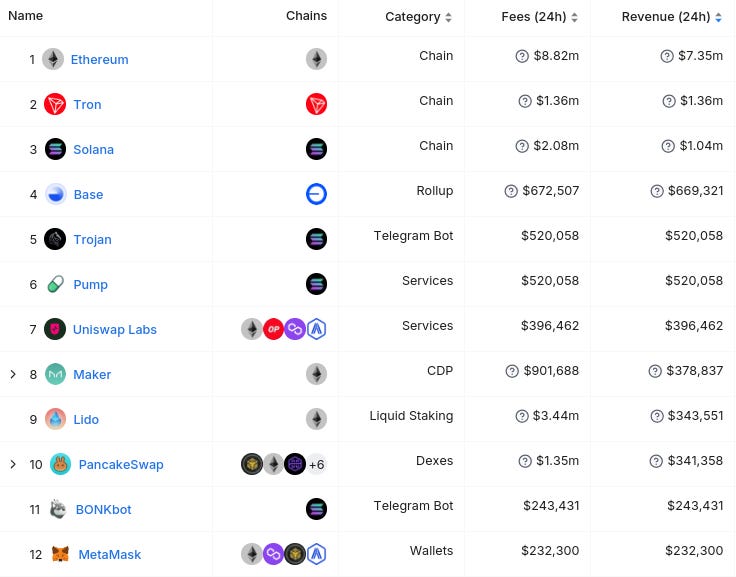Open the Solana protocol link
Image resolution: width=736 pixels, height=577 pixels.
click(x=93, y=149)
